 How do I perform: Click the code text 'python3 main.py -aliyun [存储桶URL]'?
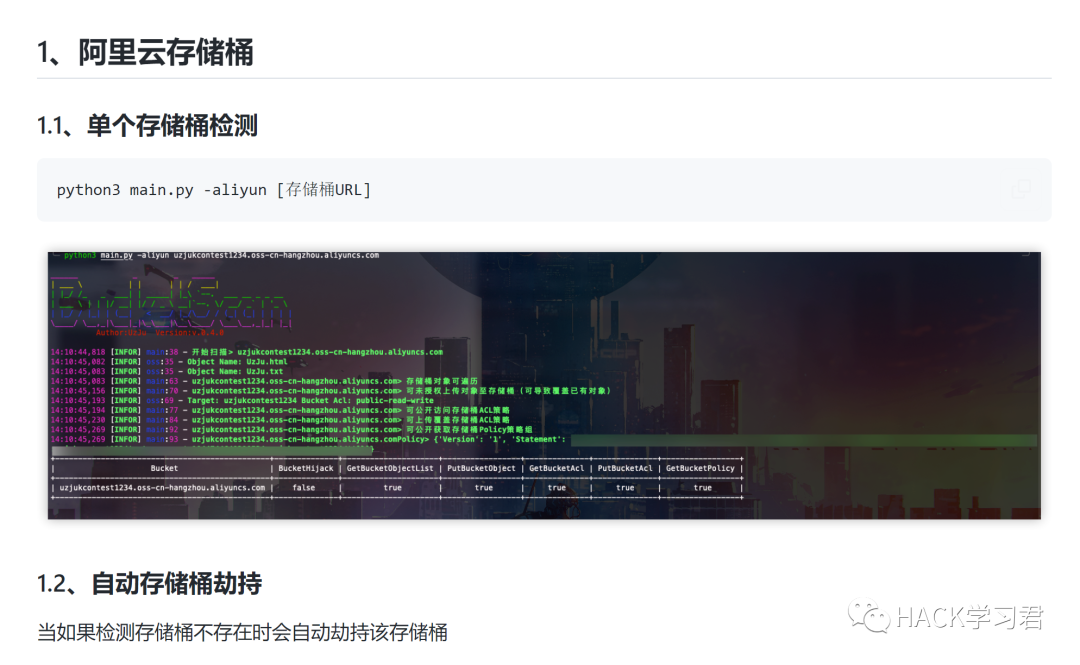[214, 190]
